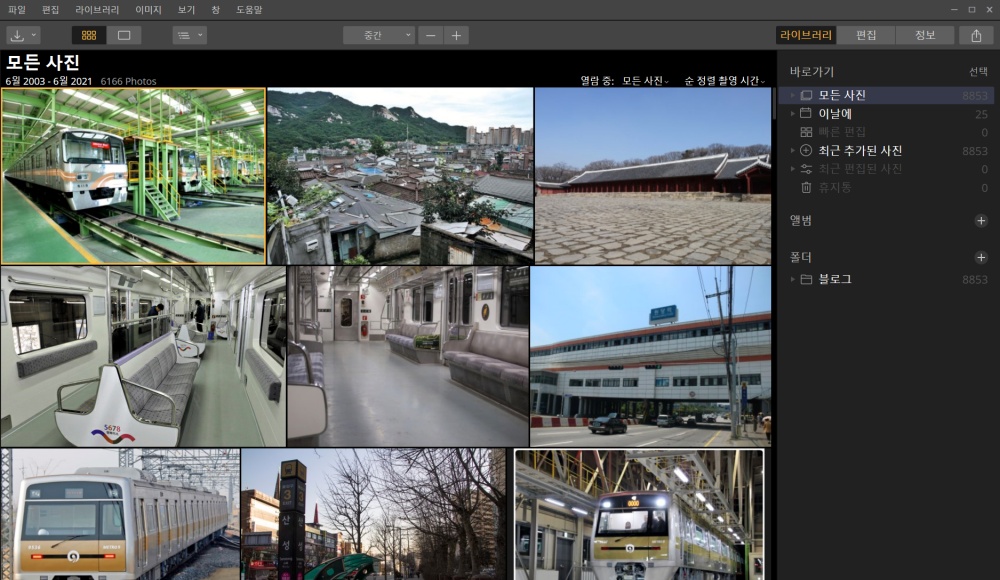Click the 빠른 편집 grid icon

806,132
